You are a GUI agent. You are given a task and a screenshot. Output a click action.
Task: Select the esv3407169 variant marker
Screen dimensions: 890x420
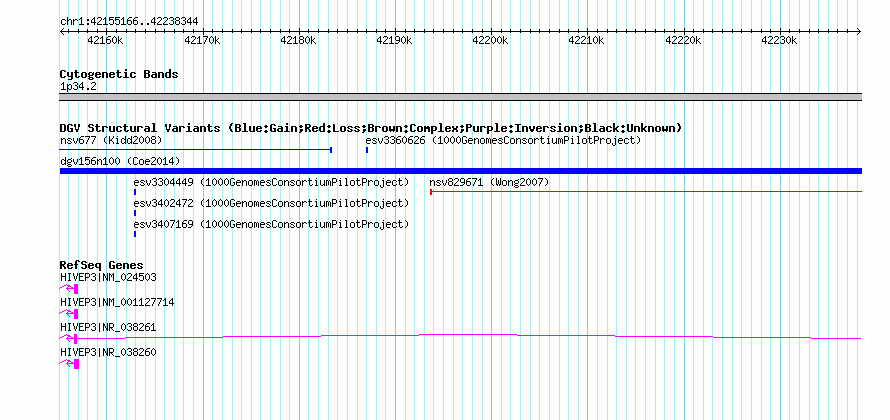(x=135, y=234)
